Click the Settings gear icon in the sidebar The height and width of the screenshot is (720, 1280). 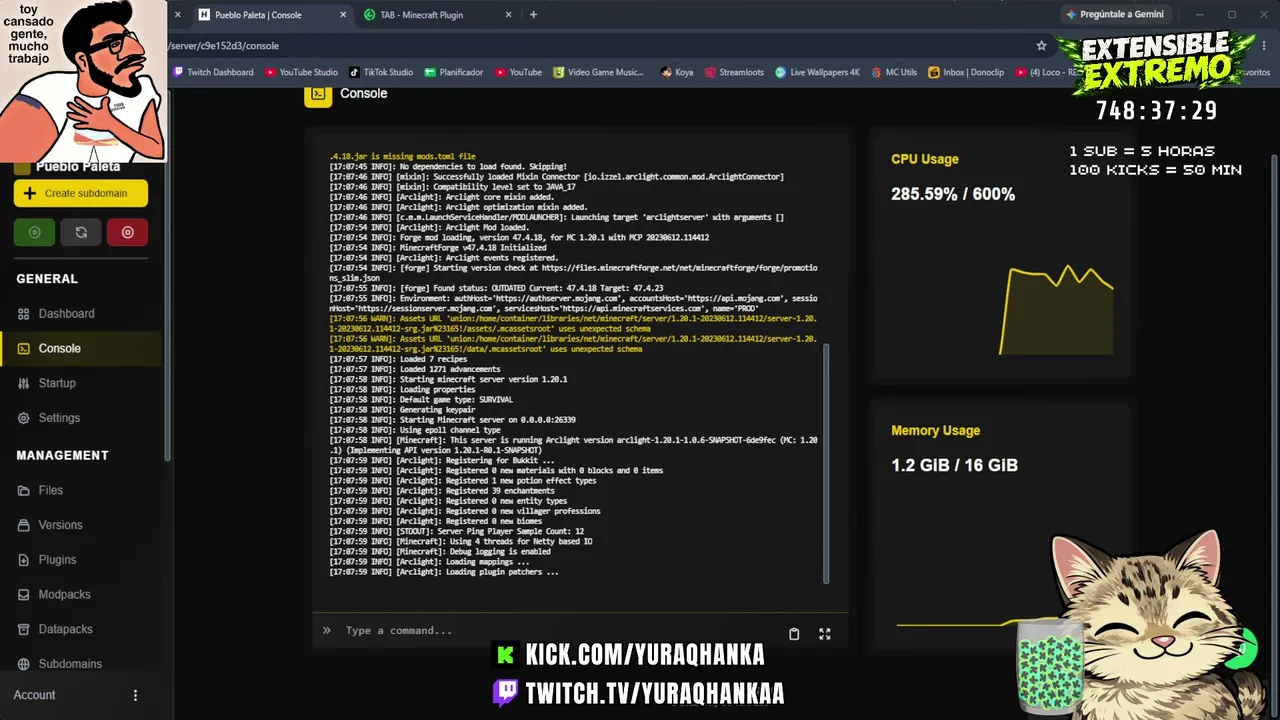click(24, 418)
